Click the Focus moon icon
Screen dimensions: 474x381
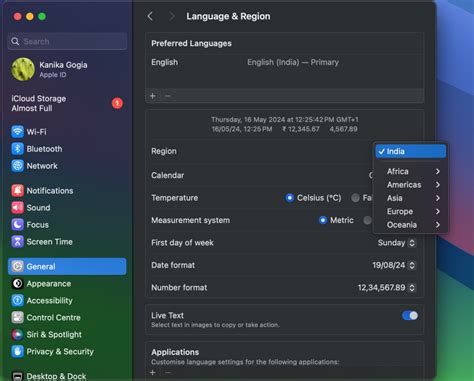coord(17,225)
